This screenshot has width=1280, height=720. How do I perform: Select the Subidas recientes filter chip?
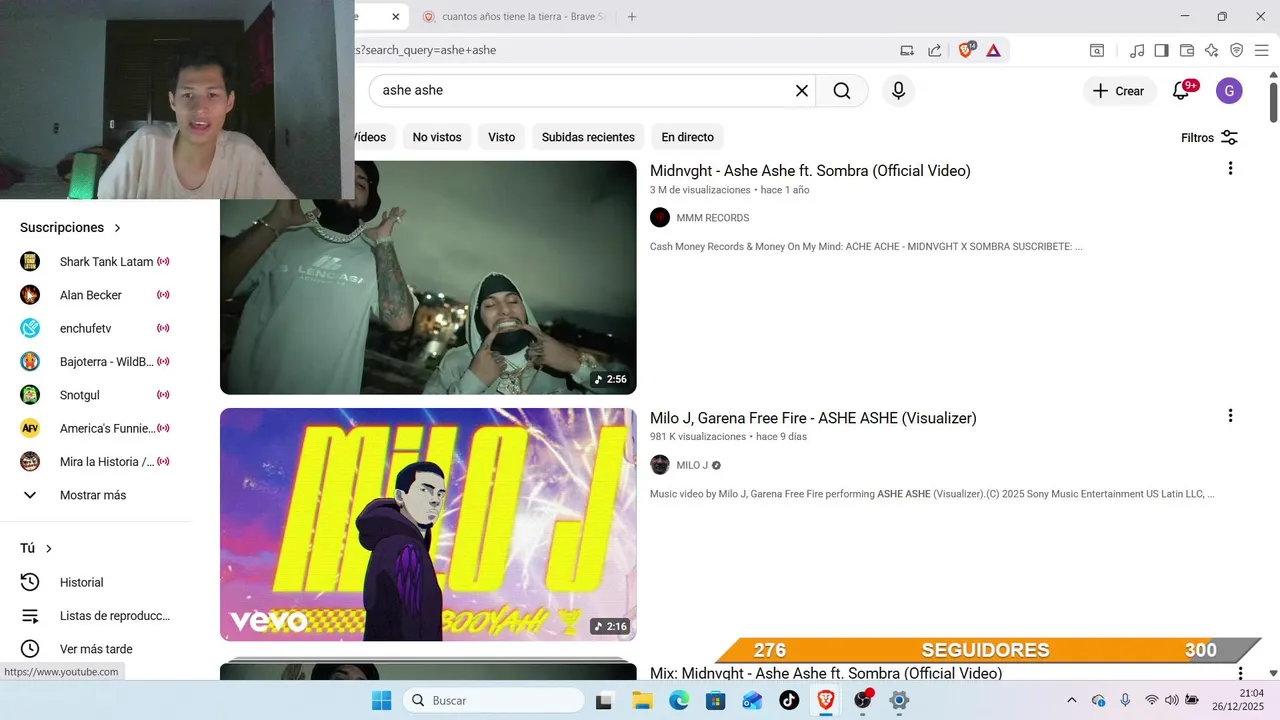pos(588,137)
